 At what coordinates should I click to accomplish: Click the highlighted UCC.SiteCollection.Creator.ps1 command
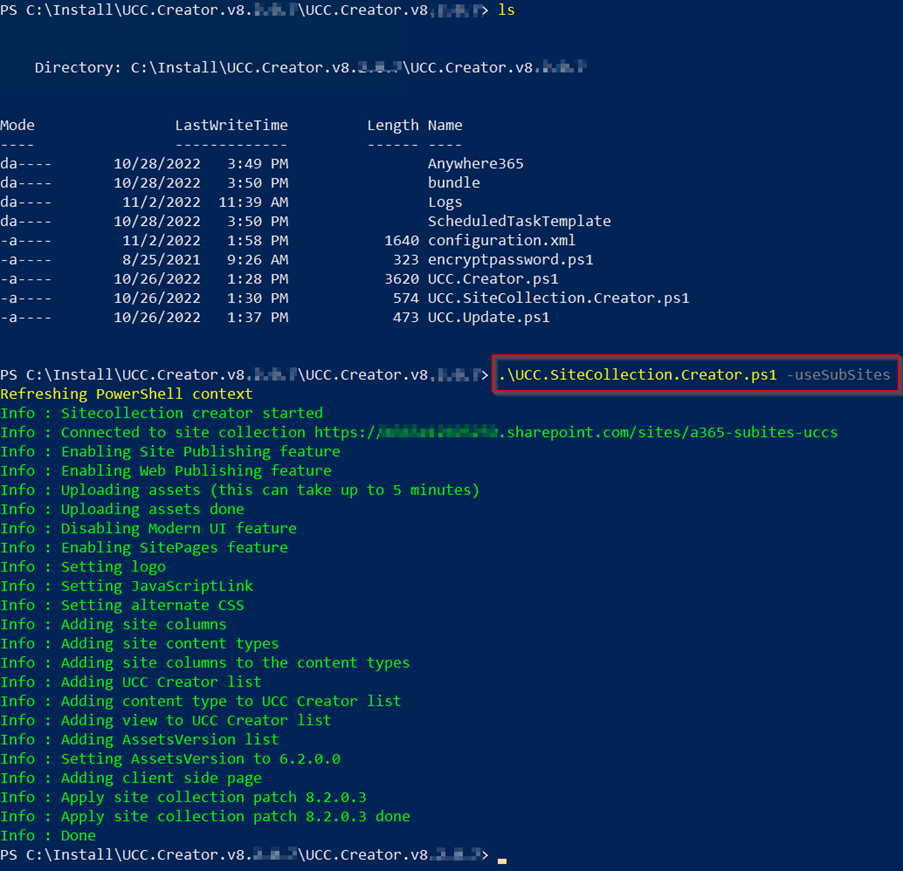[x=638, y=374]
